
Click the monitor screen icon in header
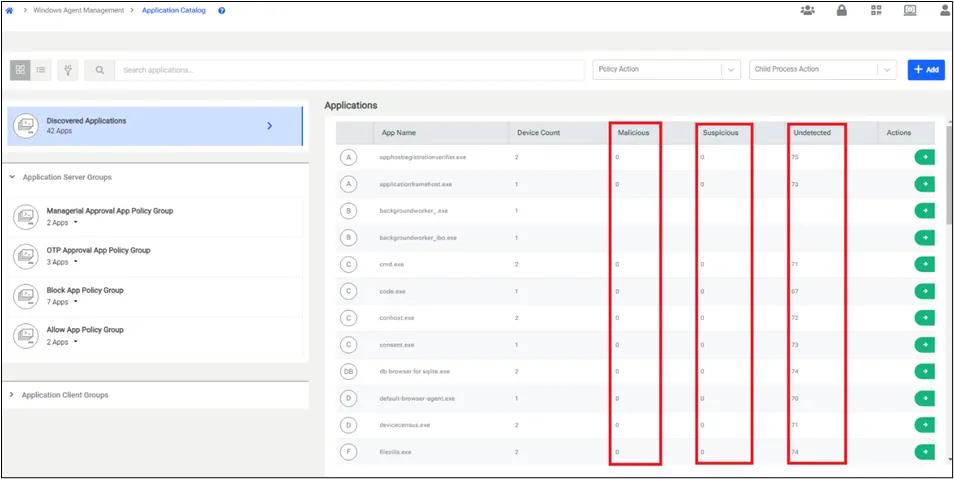910,10
